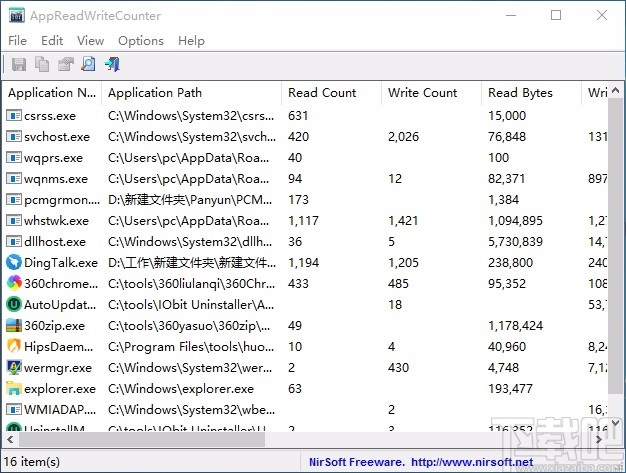Select the dllhost.exe row icon
Image resolution: width=626 pixels, height=473 pixels.
14,241
